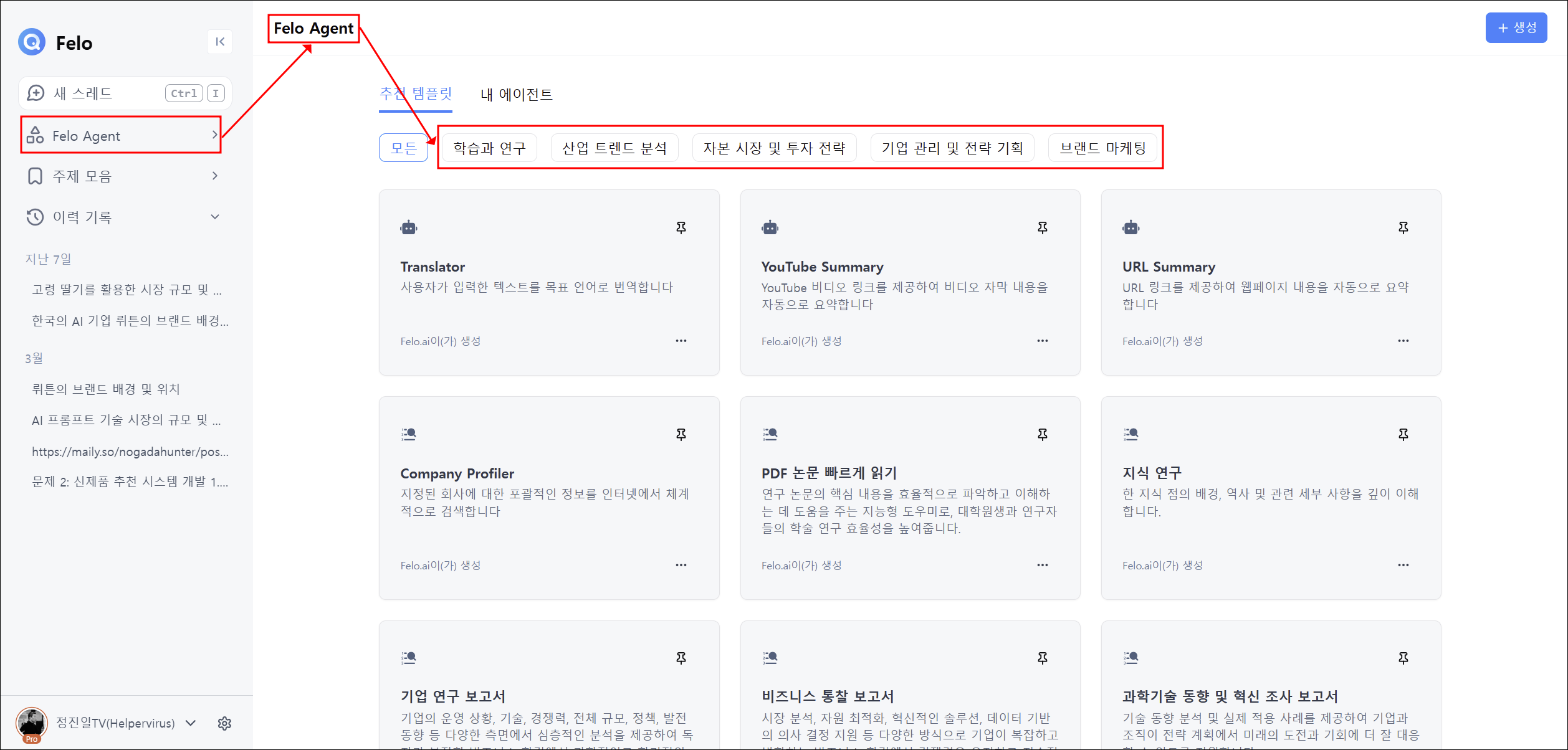Open more options on 지식 연구 card
Image resolution: width=1568 pixels, height=750 pixels.
coord(1403,565)
